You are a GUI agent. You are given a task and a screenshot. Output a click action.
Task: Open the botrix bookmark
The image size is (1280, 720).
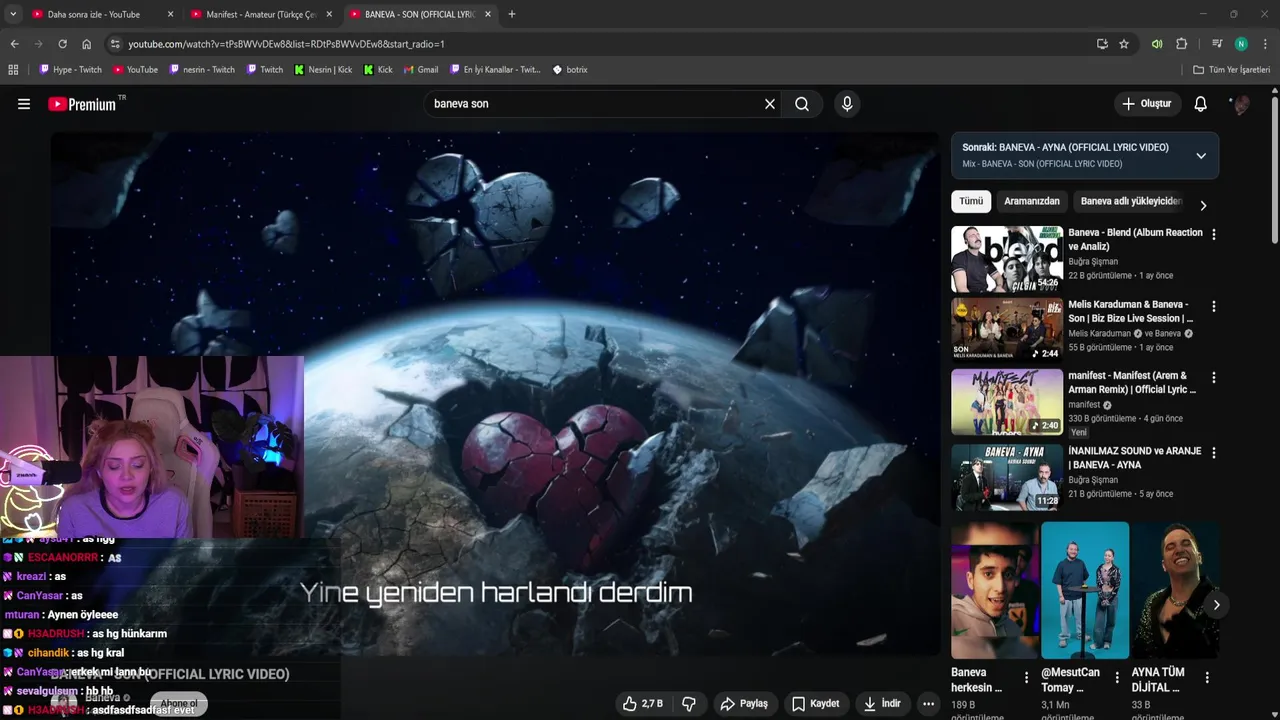[x=570, y=70]
